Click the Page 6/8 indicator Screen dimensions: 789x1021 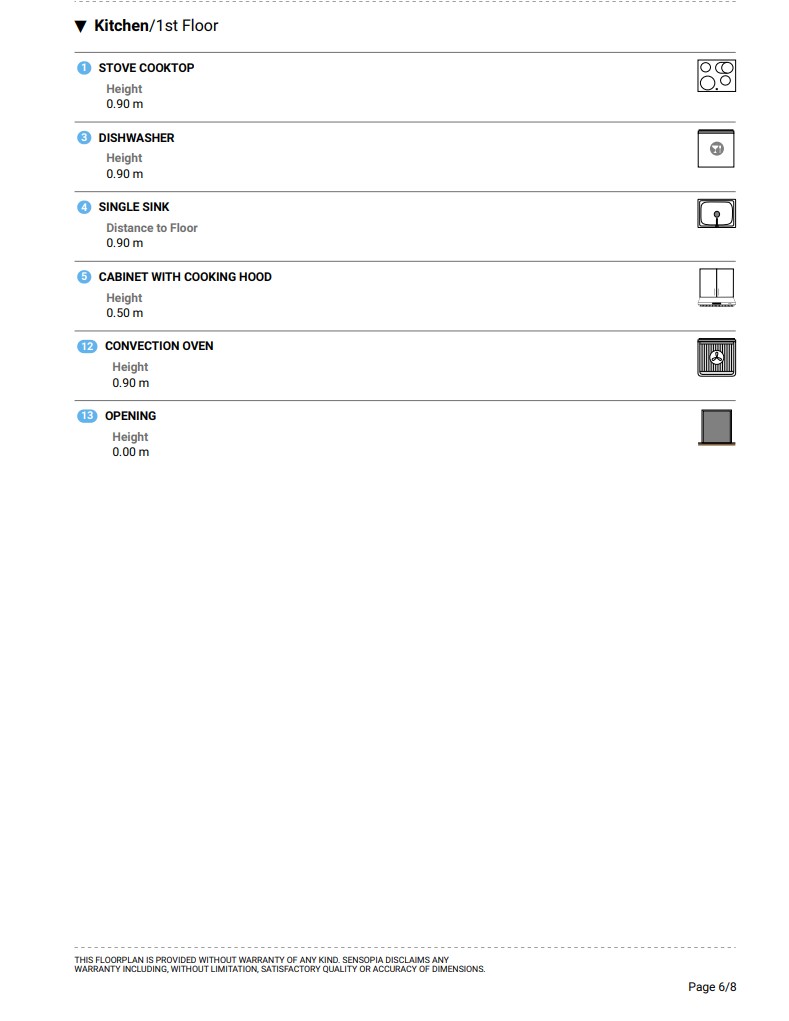point(712,987)
